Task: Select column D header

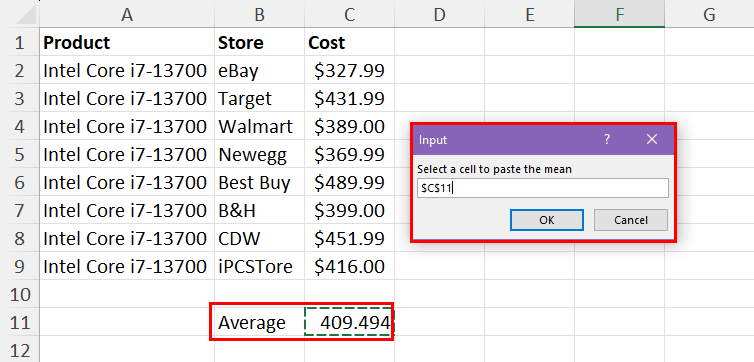Action: tap(439, 14)
